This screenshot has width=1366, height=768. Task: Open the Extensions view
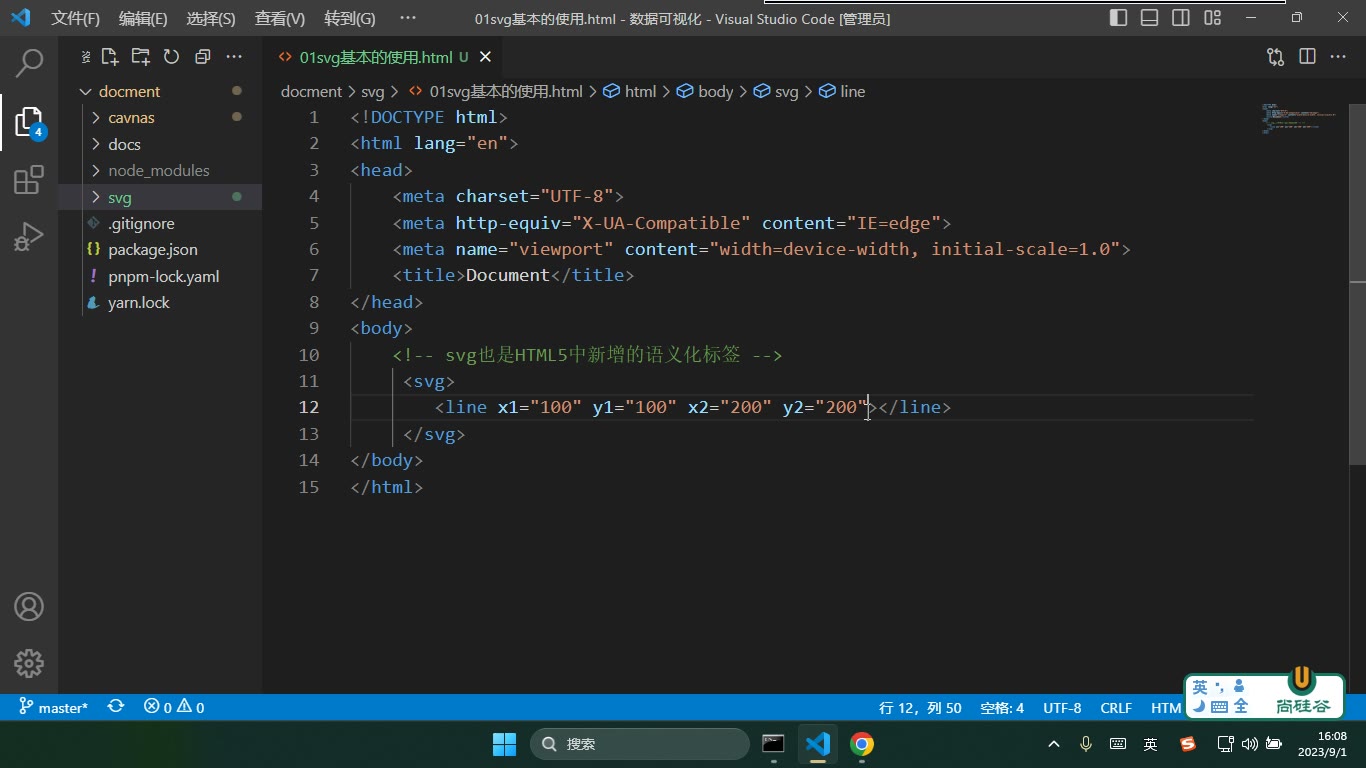[29, 180]
